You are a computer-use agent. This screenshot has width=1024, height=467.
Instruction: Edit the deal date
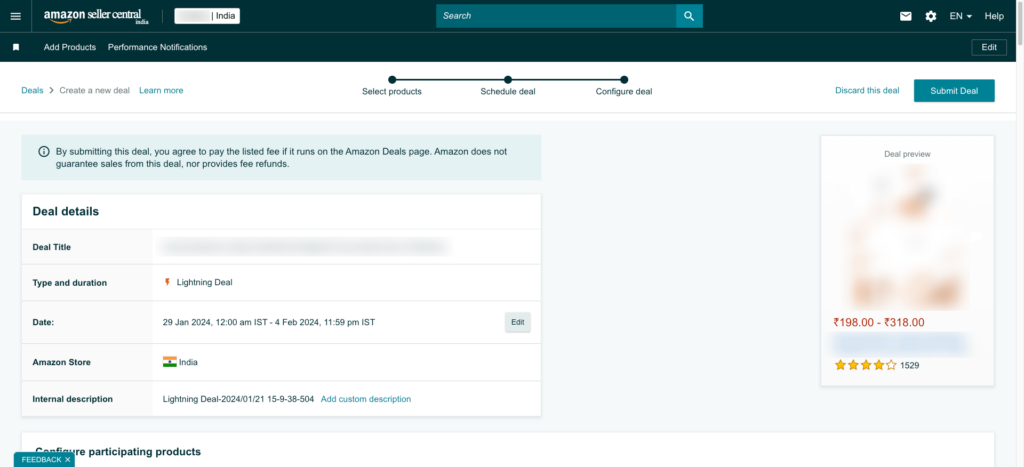(x=517, y=322)
